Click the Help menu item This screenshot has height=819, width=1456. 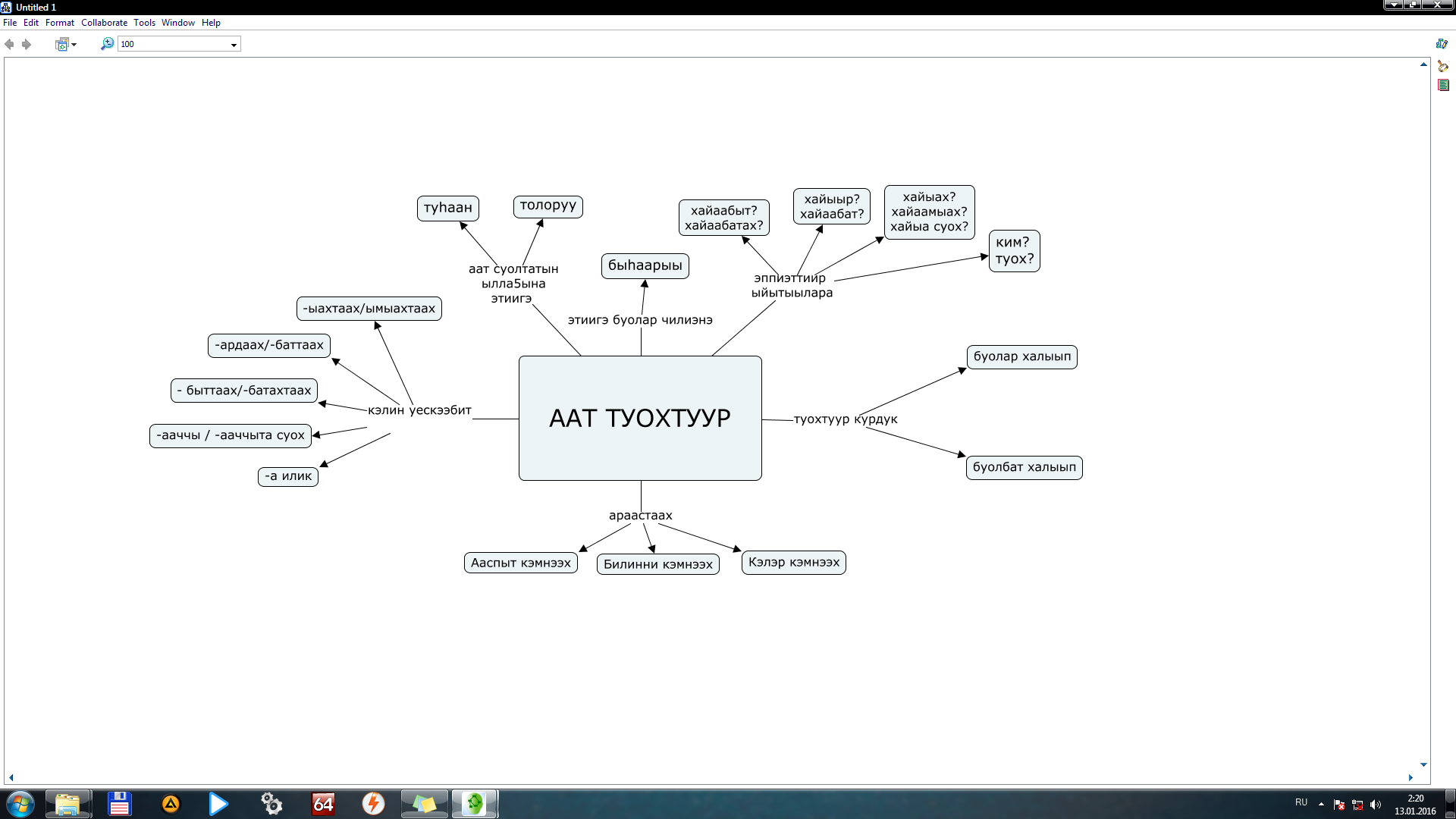[x=209, y=23]
